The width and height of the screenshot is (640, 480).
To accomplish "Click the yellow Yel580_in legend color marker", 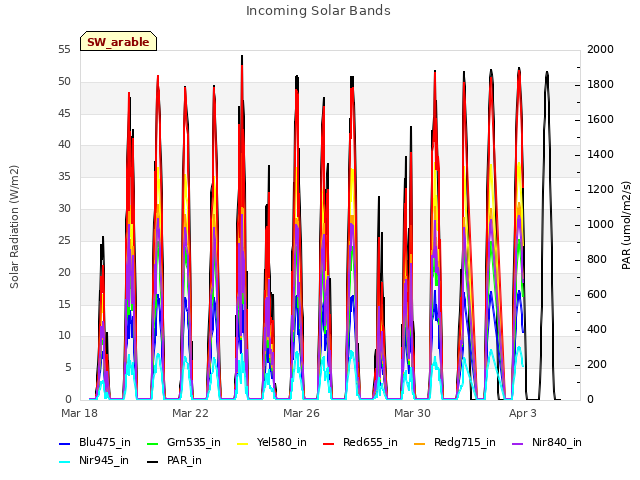I will click(x=242, y=444).
